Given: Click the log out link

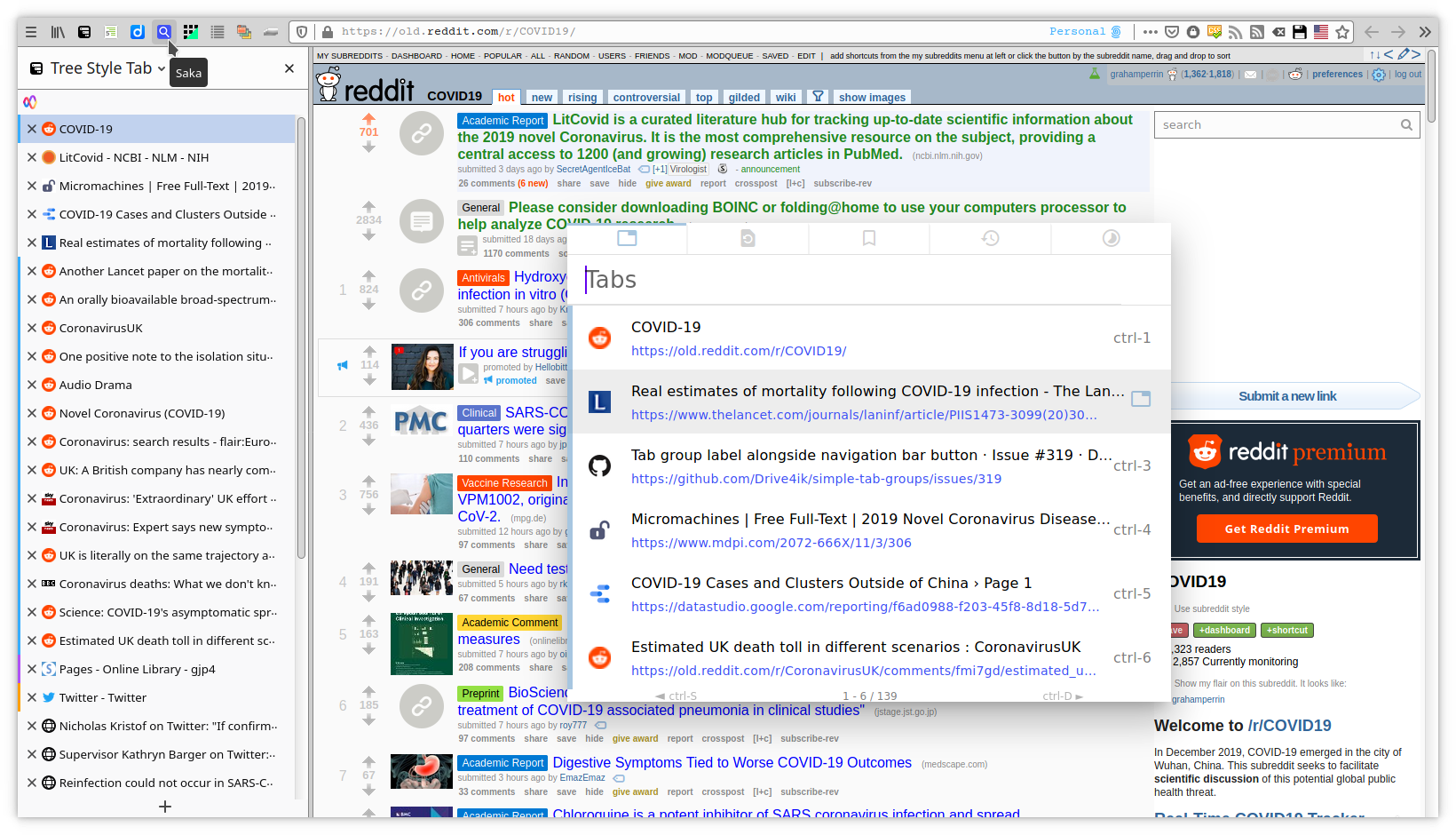Looking at the screenshot, I should (x=1407, y=75).
